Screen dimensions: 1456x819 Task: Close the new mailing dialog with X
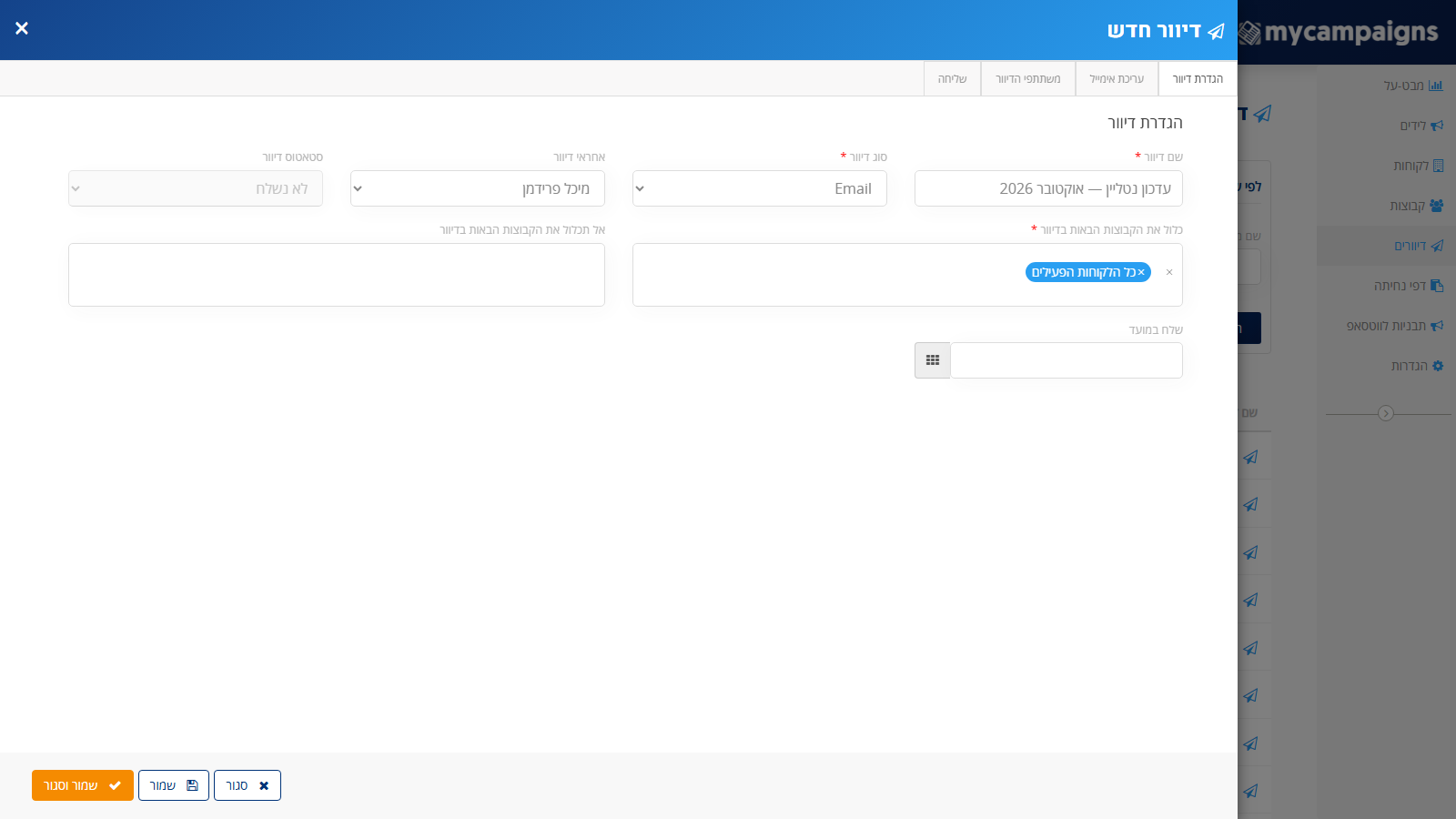22,28
